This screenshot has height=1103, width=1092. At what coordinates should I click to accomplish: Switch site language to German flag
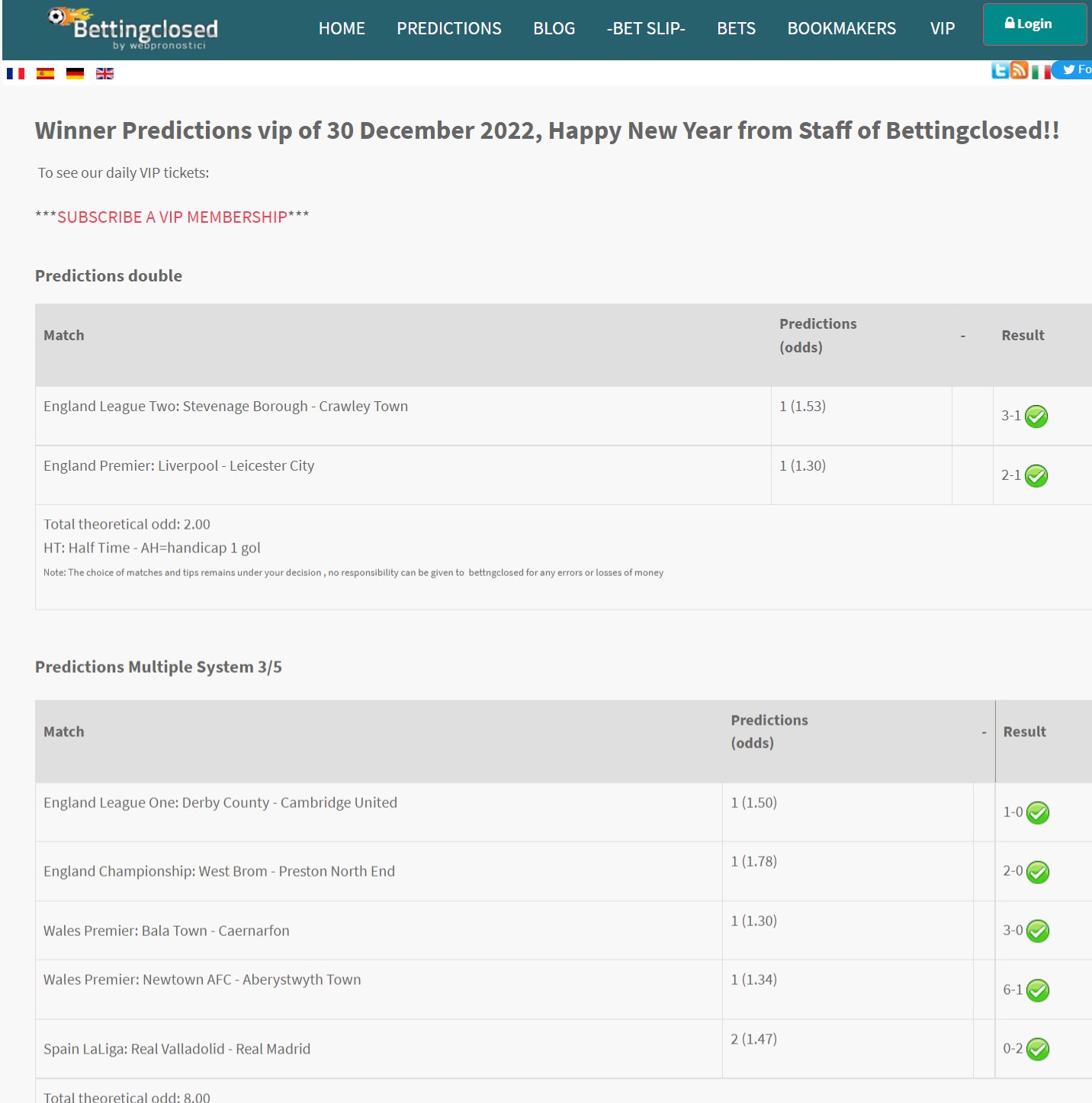[75, 74]
